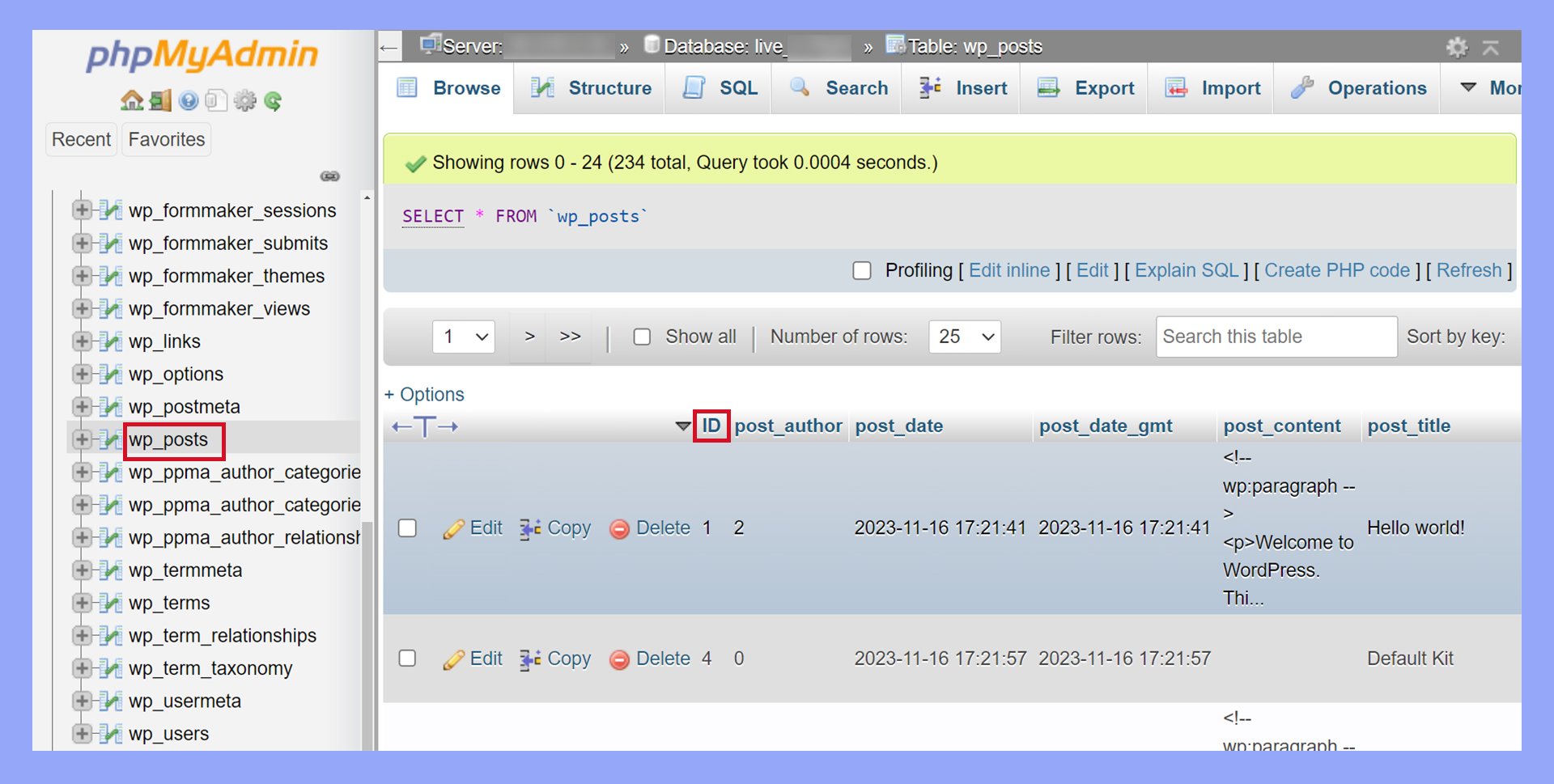Expand the wp_options table tree node
Screen dimensions: 1554x784
[81, 374]
